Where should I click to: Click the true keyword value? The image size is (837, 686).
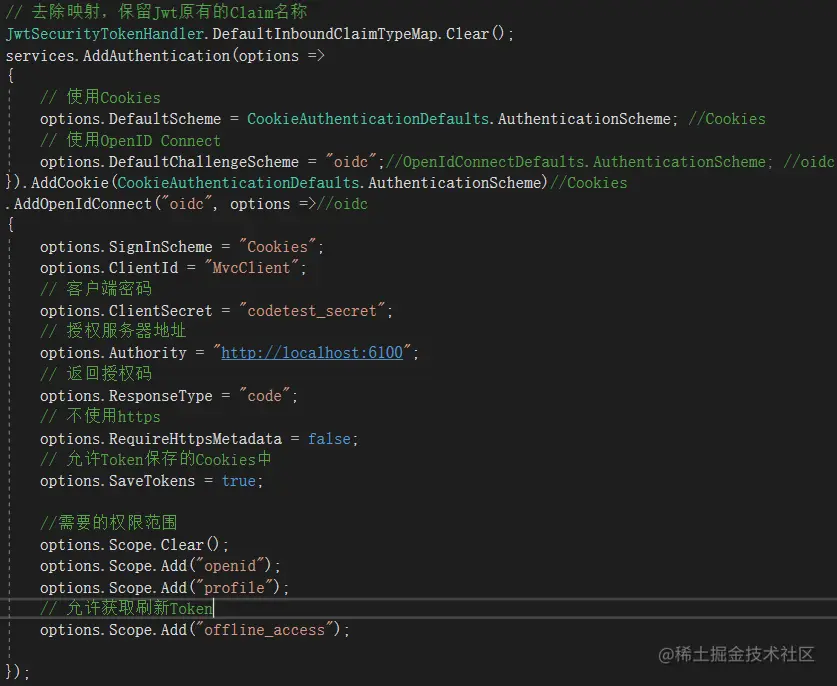pos(238,481)
